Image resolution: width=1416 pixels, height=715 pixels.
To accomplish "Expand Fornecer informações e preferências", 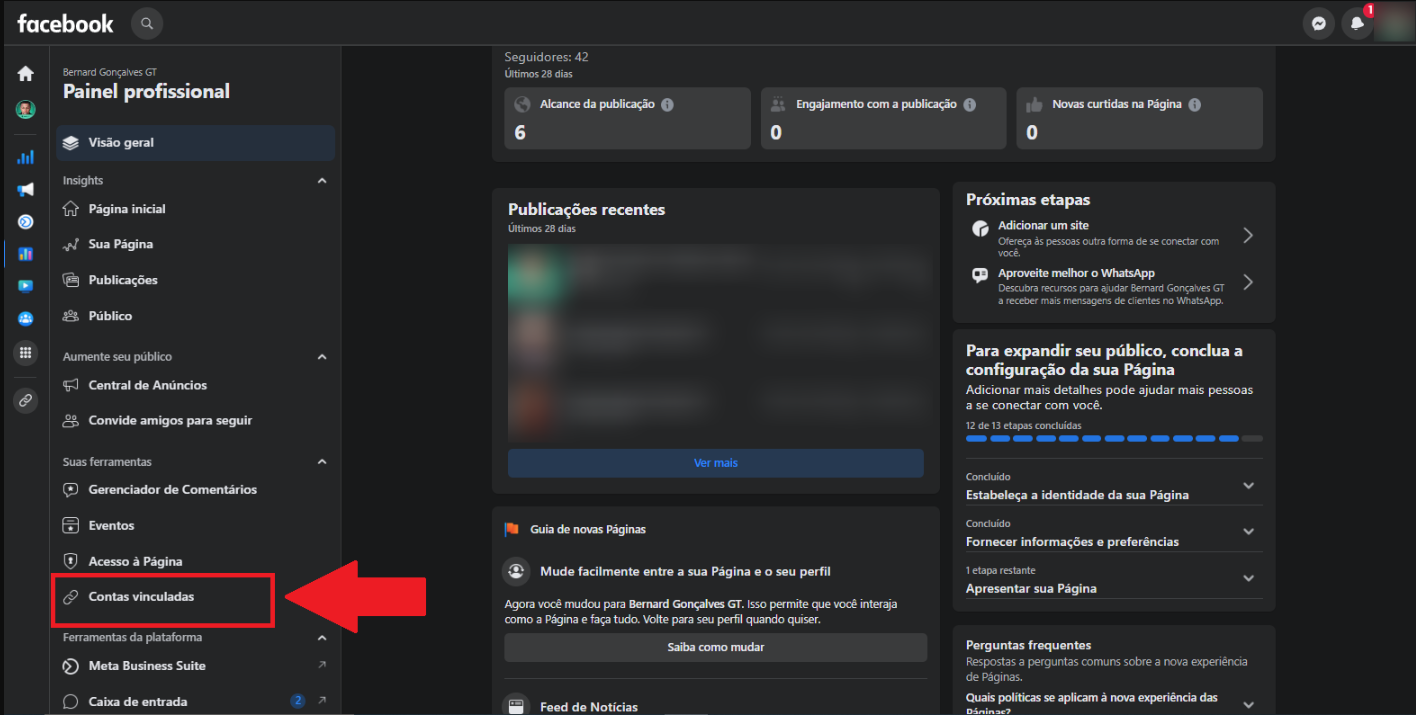I will pos(1248,532).
